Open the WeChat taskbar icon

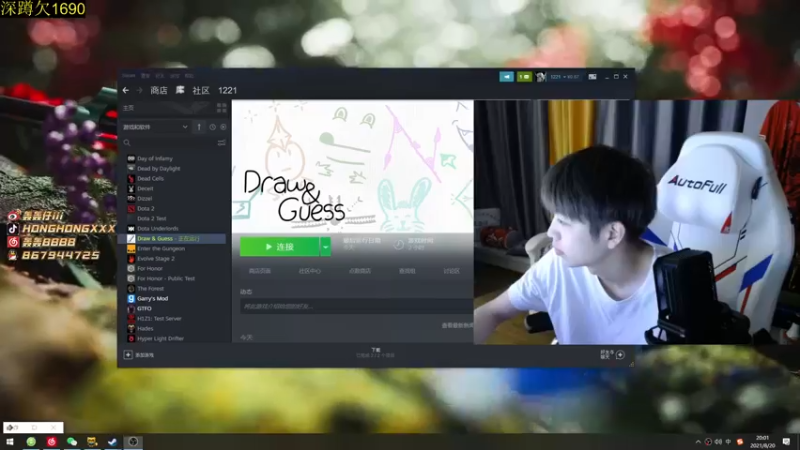72,442
